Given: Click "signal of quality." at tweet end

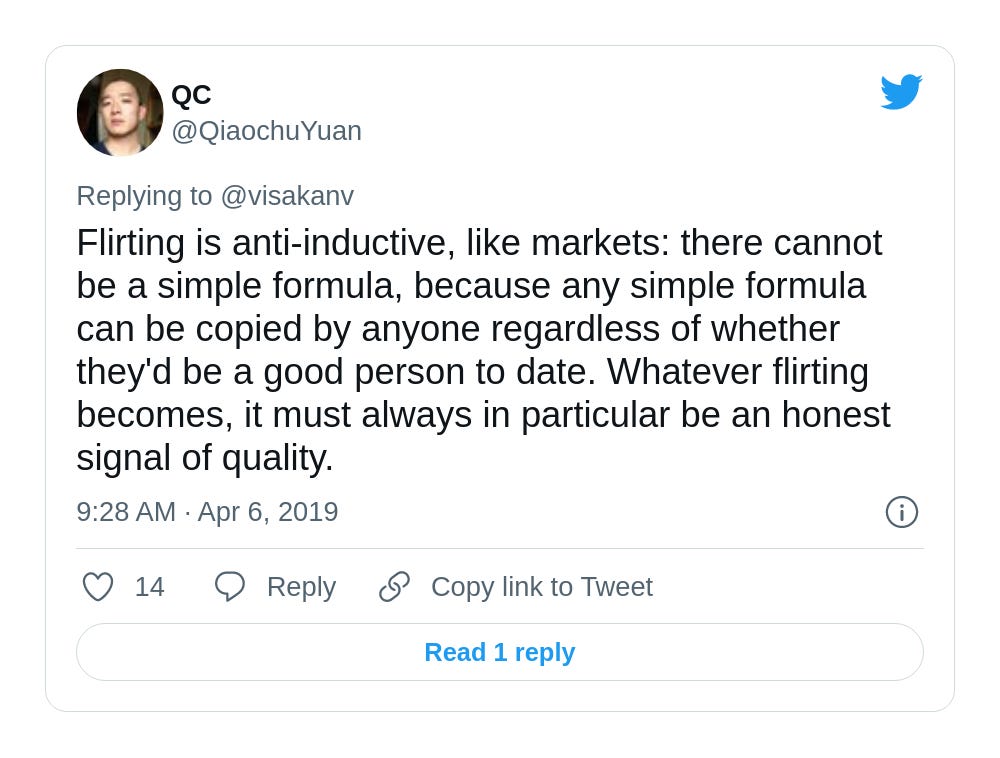Looking at the screenshot, I should coord(205,458).
